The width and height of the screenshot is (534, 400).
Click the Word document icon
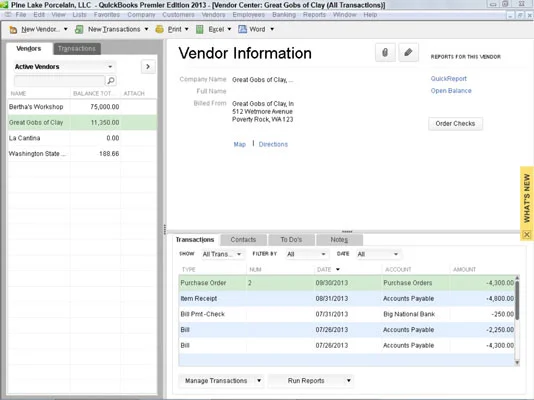pos(242,30)
